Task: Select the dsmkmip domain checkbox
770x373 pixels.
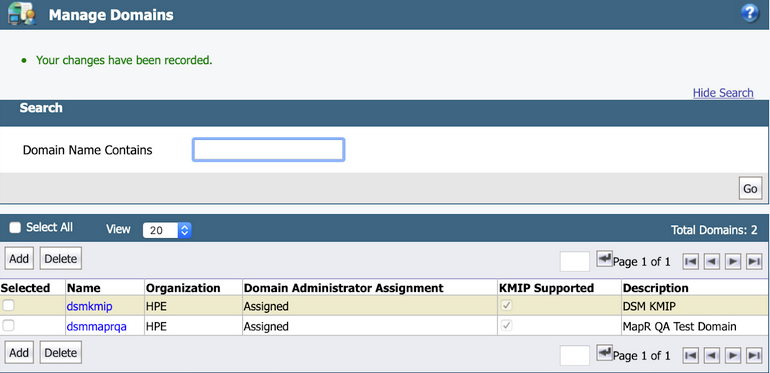Action: pyautogui.click(x=9, y=306)
